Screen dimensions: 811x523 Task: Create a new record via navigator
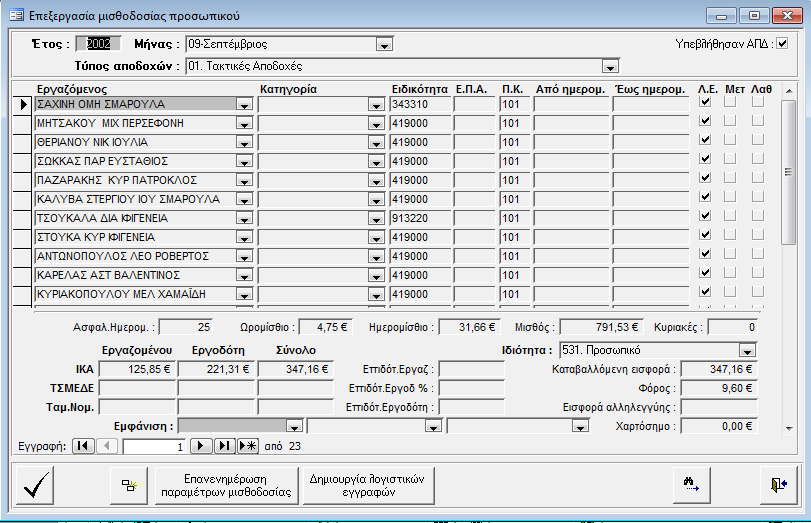click(247, 445)
